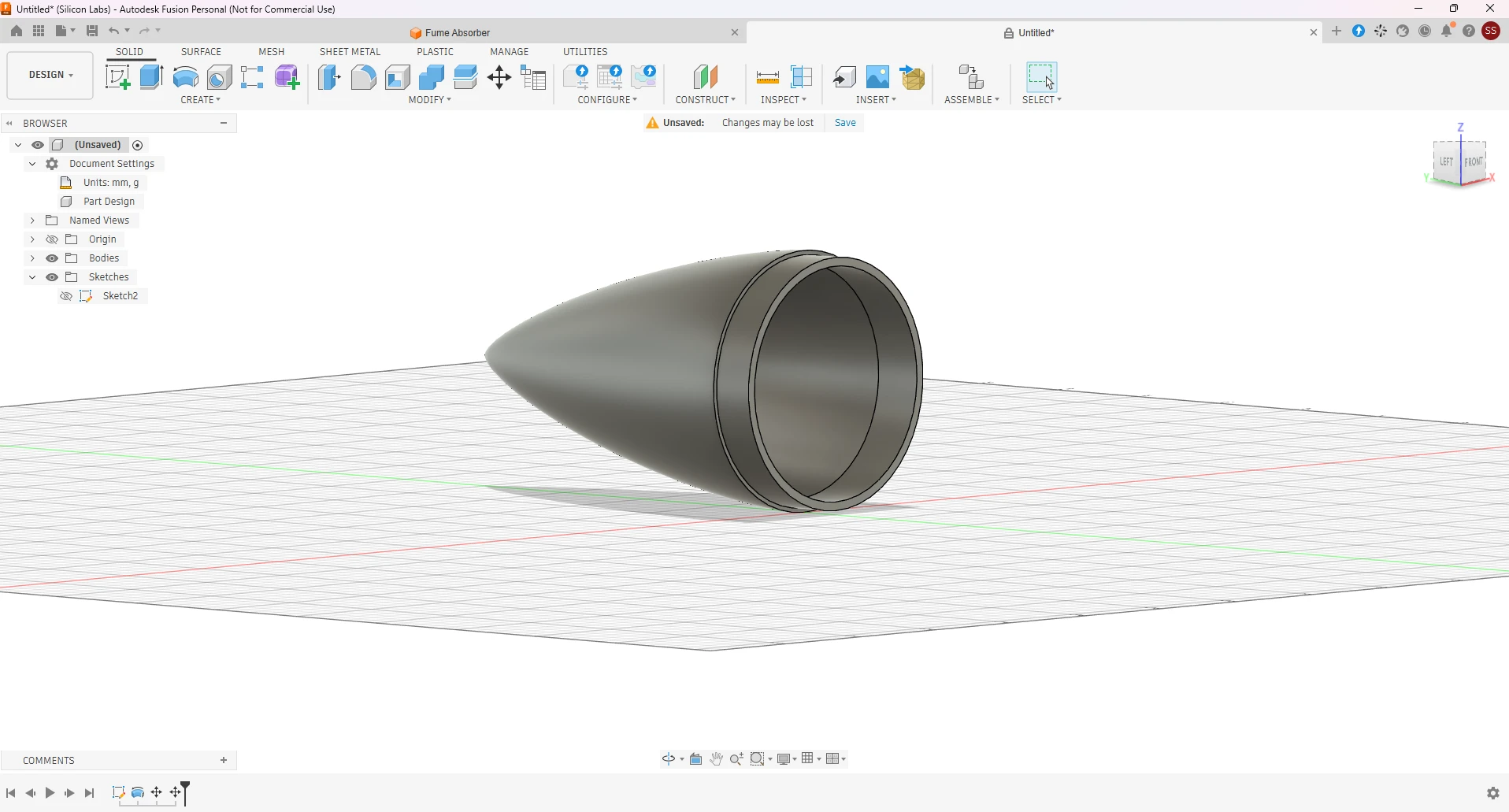Toggle visibility of the Sketches folder

coord(52,277)
